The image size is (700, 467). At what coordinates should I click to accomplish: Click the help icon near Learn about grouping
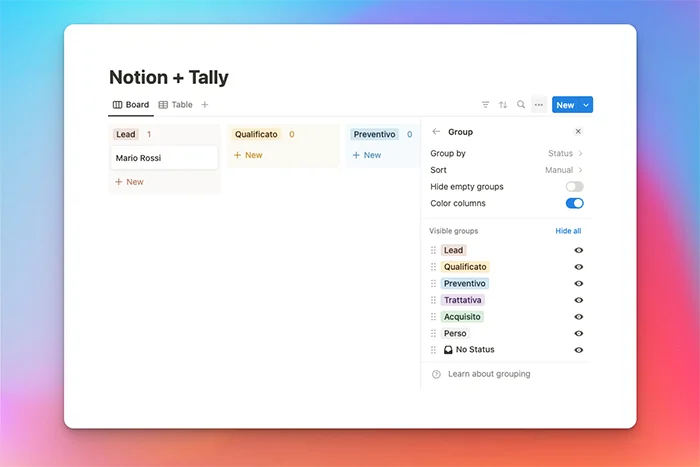coord(436,374)
